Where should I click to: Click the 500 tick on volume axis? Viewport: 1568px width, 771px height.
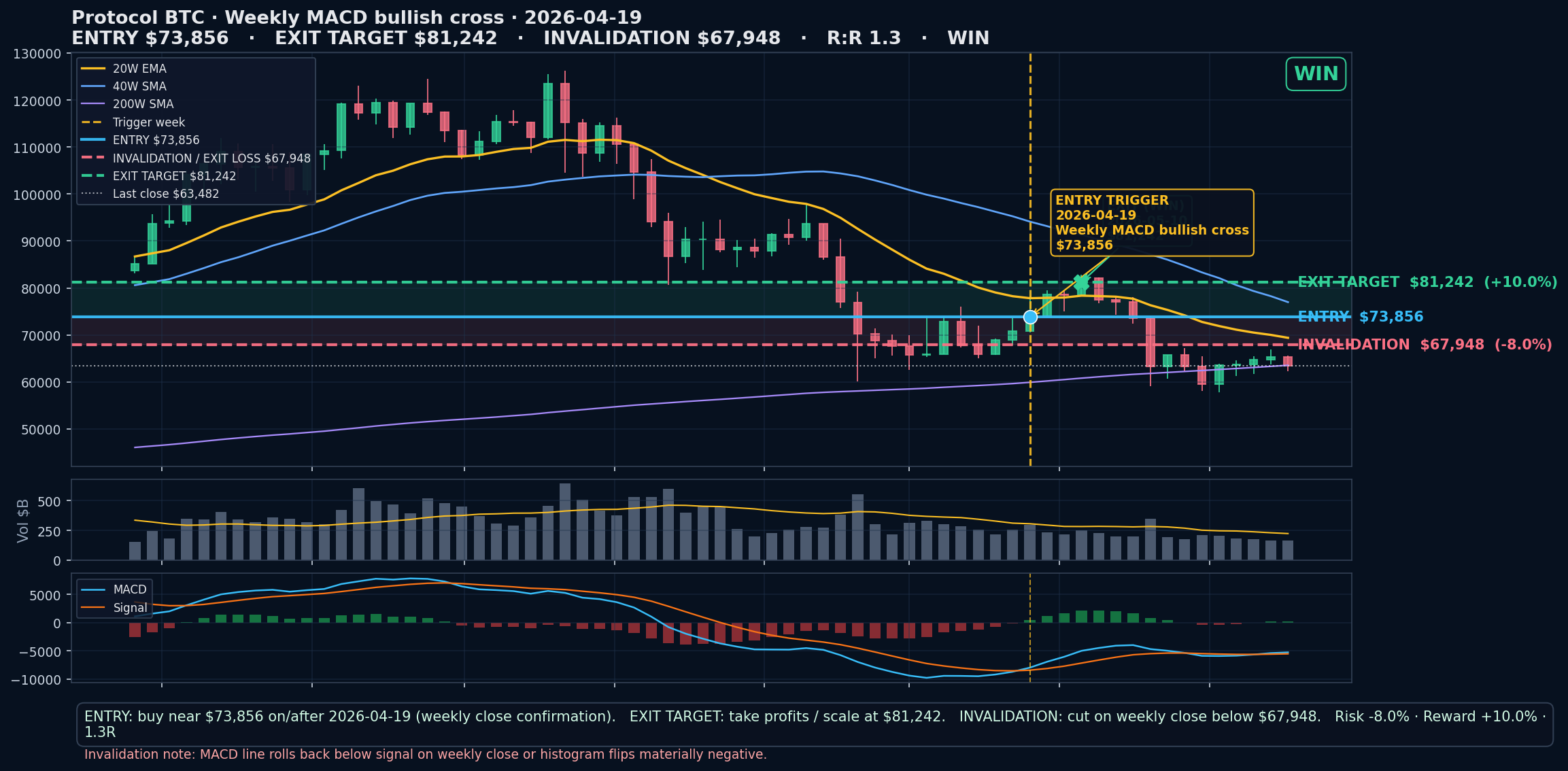pyautogui.click(x=50, y=501)
